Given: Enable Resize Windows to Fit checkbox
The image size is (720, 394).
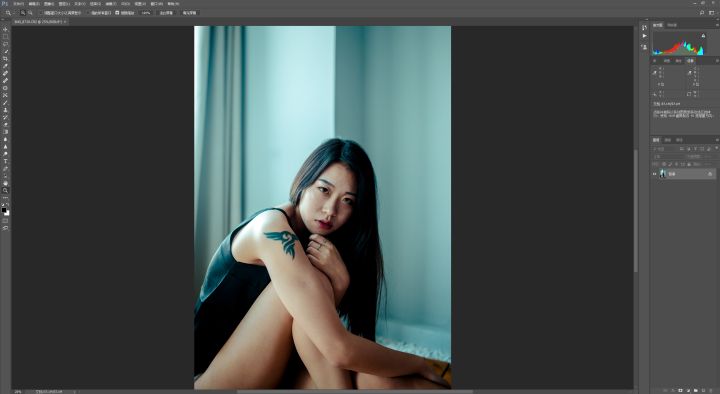Looking at the screenshot, I should pyautogui.click(x=41, y=13).
